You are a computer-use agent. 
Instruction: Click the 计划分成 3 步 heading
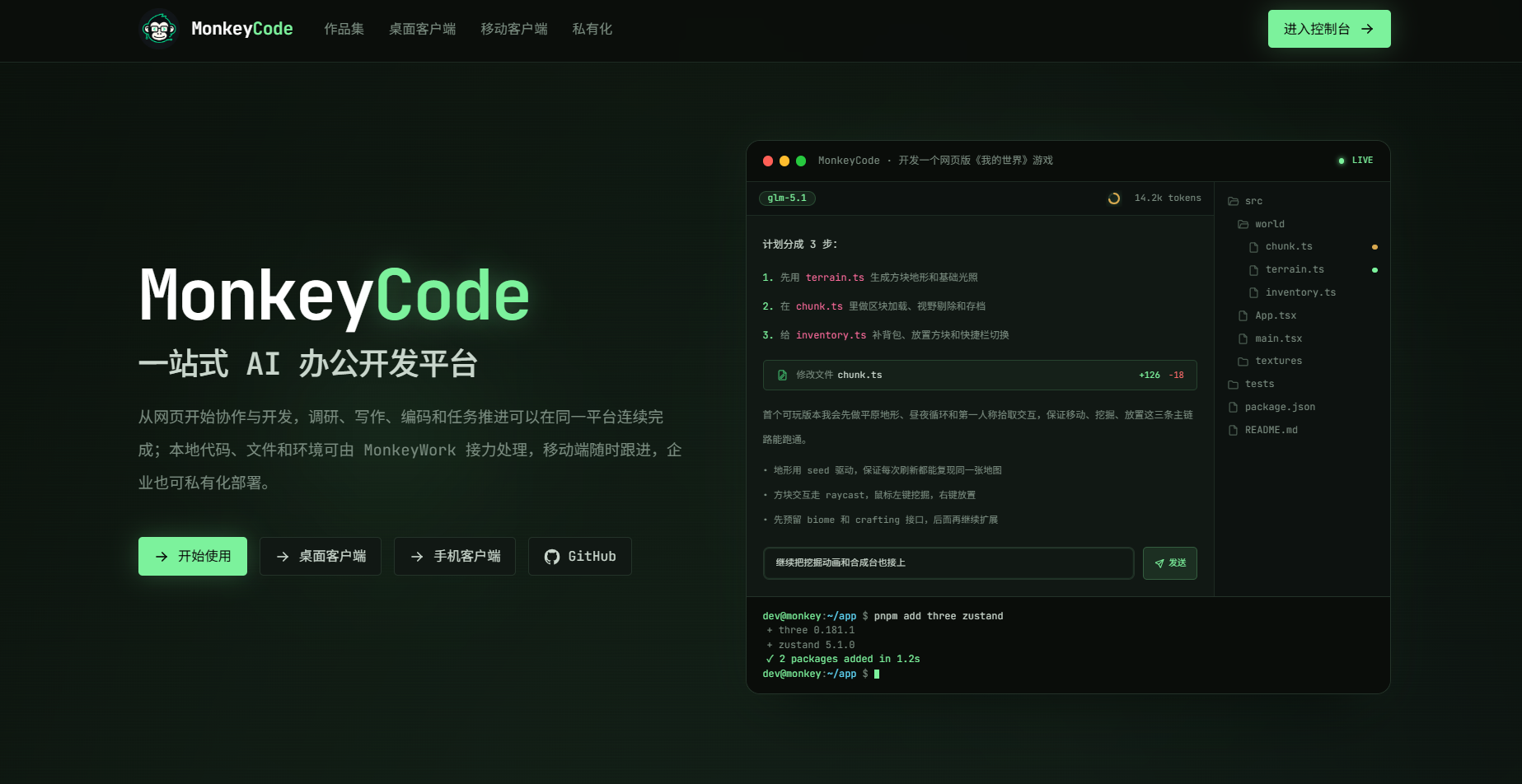(800, 245)
